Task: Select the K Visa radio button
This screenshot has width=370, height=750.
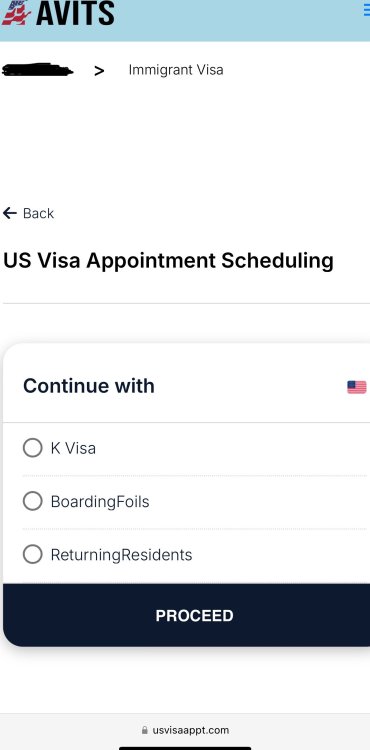Action: (33, 448)
